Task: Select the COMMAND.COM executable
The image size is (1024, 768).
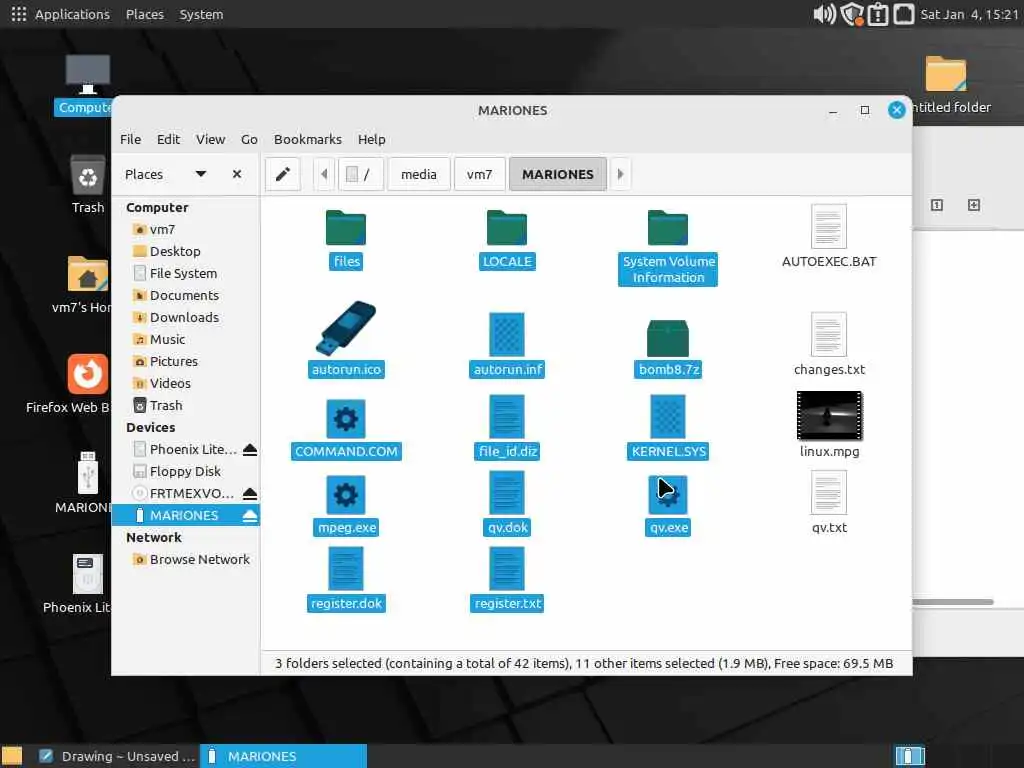Action: pyautogui.click(x=345, y=419)
